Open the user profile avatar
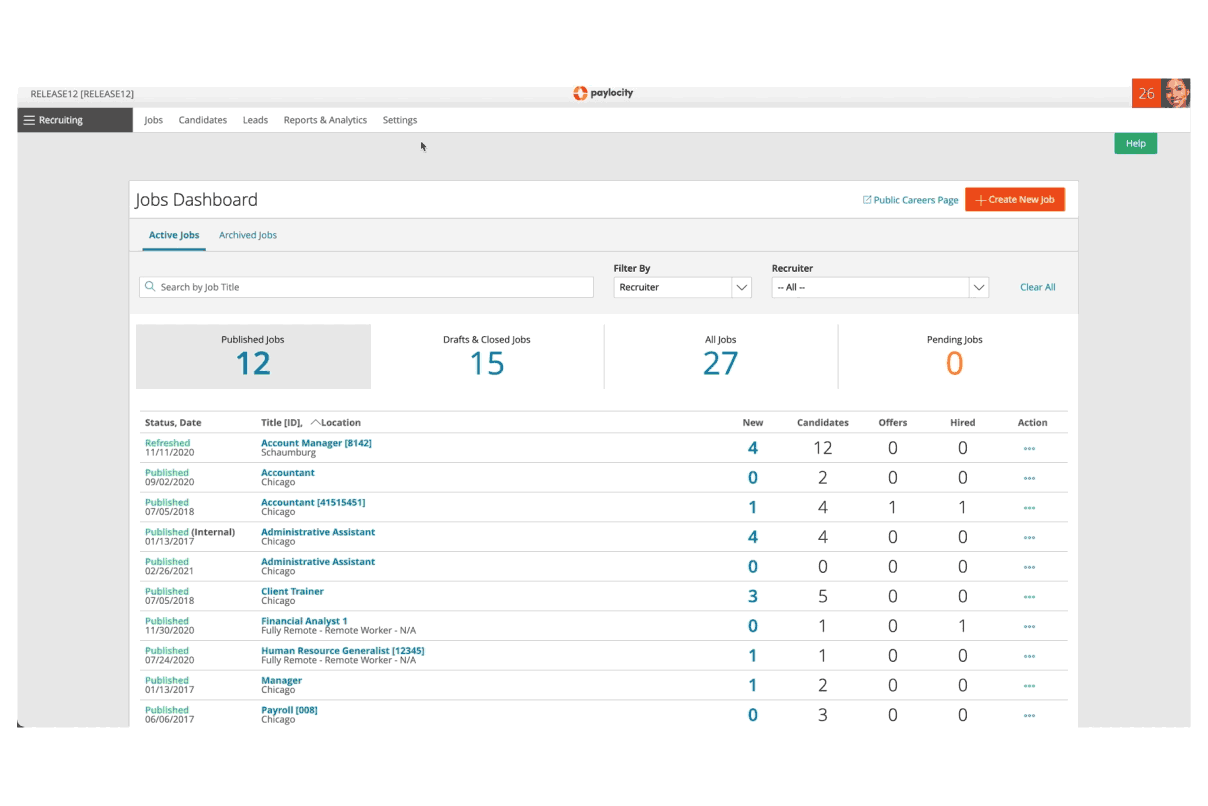The image size is (1208, 806). click(x=1175, y=93)
